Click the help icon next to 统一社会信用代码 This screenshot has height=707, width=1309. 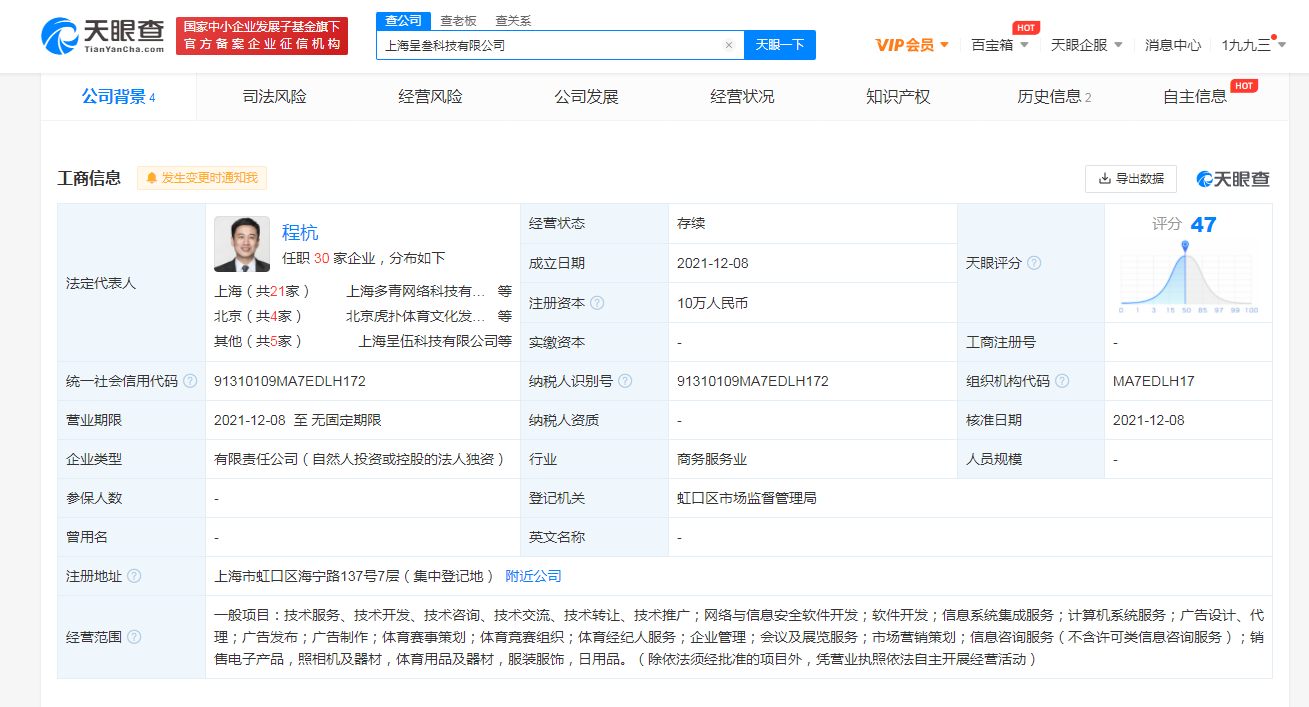pyautogui.click(x=190, y=381)
